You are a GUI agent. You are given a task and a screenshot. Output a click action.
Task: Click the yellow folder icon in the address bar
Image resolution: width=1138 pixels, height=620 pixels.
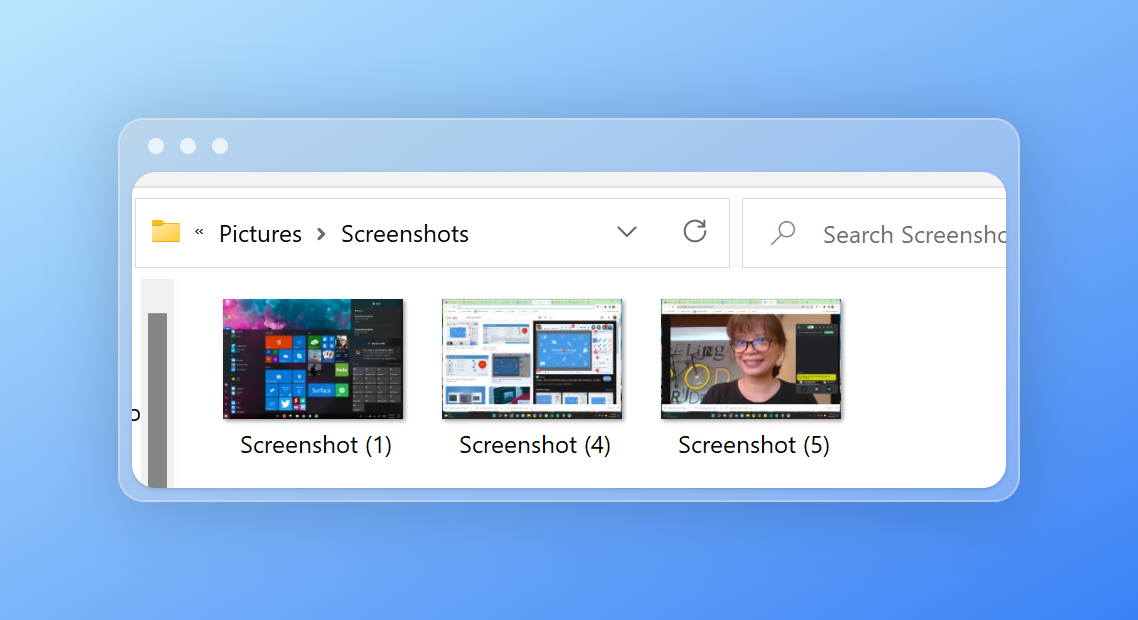point(165,231)
